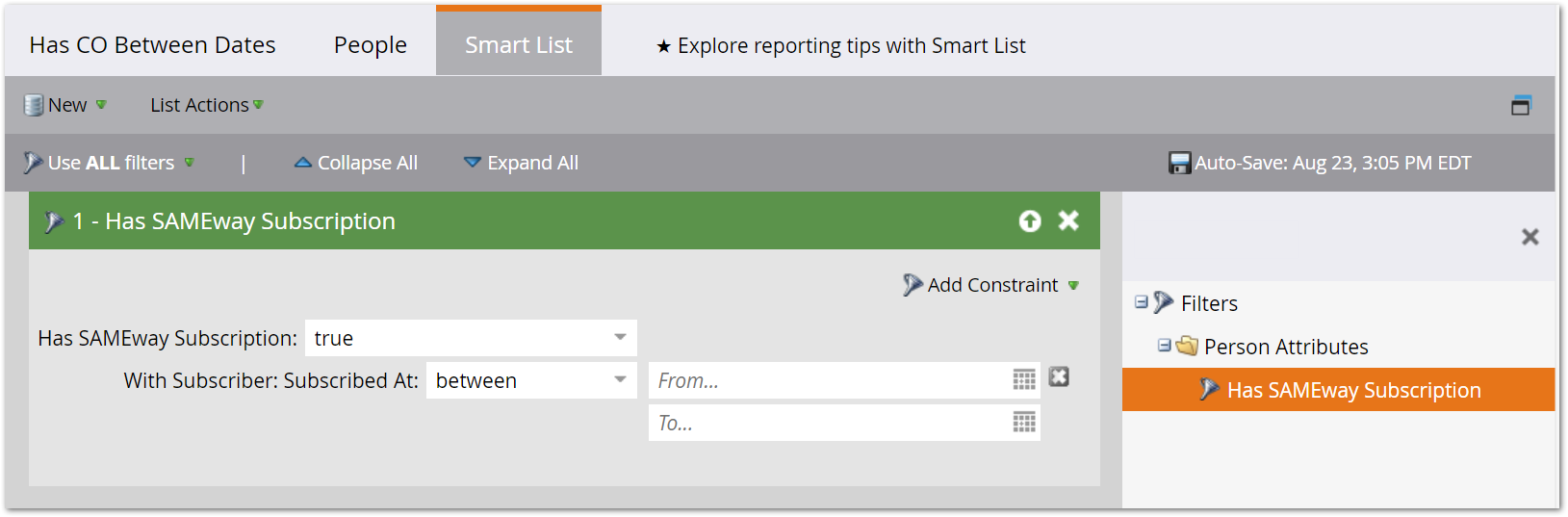Remove the Has SAMEway Subscription filter
1568x517 pixels.
(1068, 220)
